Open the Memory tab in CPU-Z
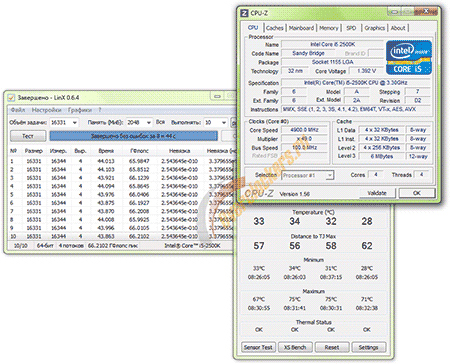The height and width of the screenshot is (364, 450). click(329, 28)
